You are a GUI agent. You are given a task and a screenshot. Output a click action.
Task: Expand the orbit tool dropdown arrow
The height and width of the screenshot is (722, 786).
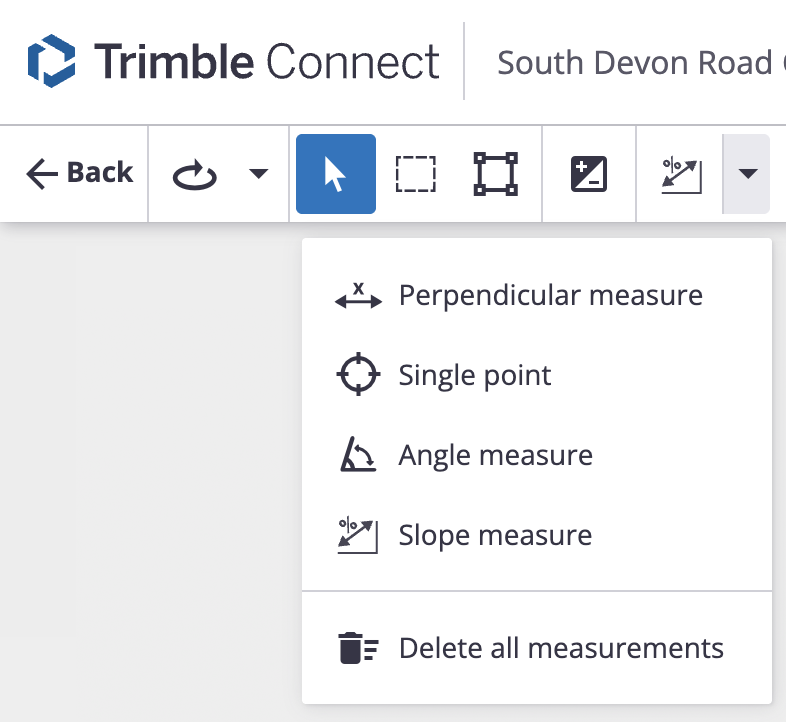point(259,173)
